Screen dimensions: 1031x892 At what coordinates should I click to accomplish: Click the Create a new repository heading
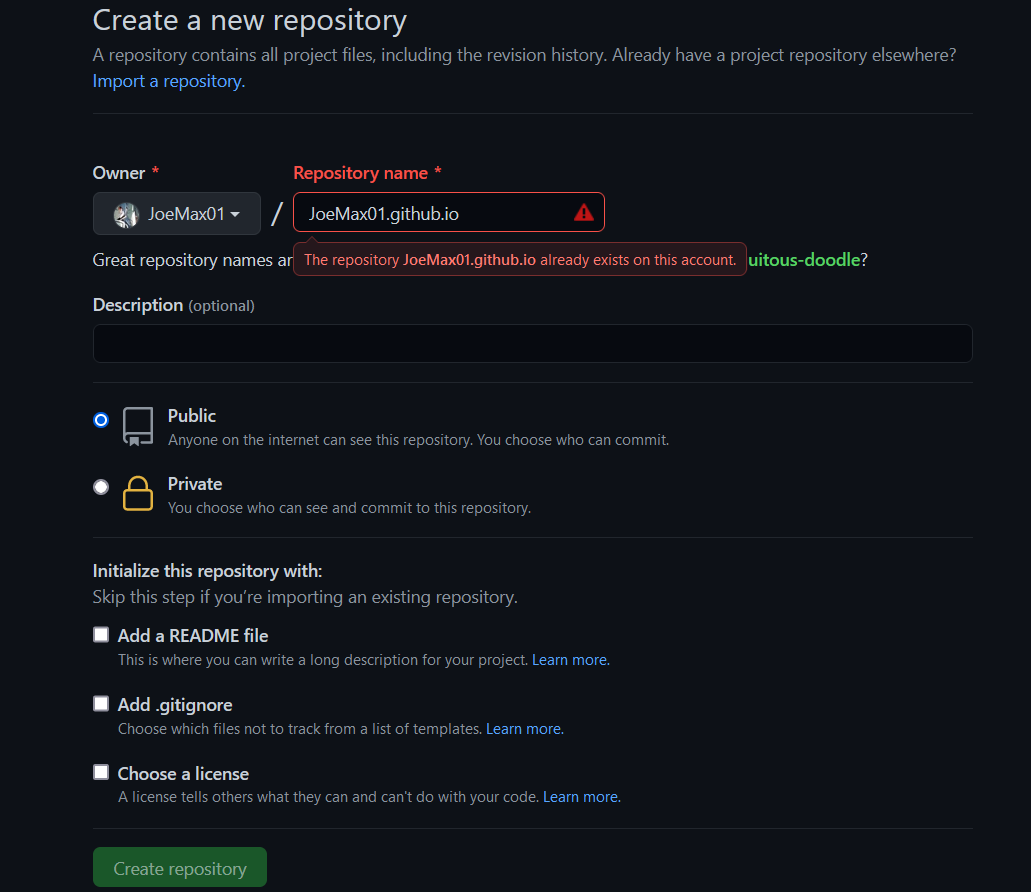250,20
